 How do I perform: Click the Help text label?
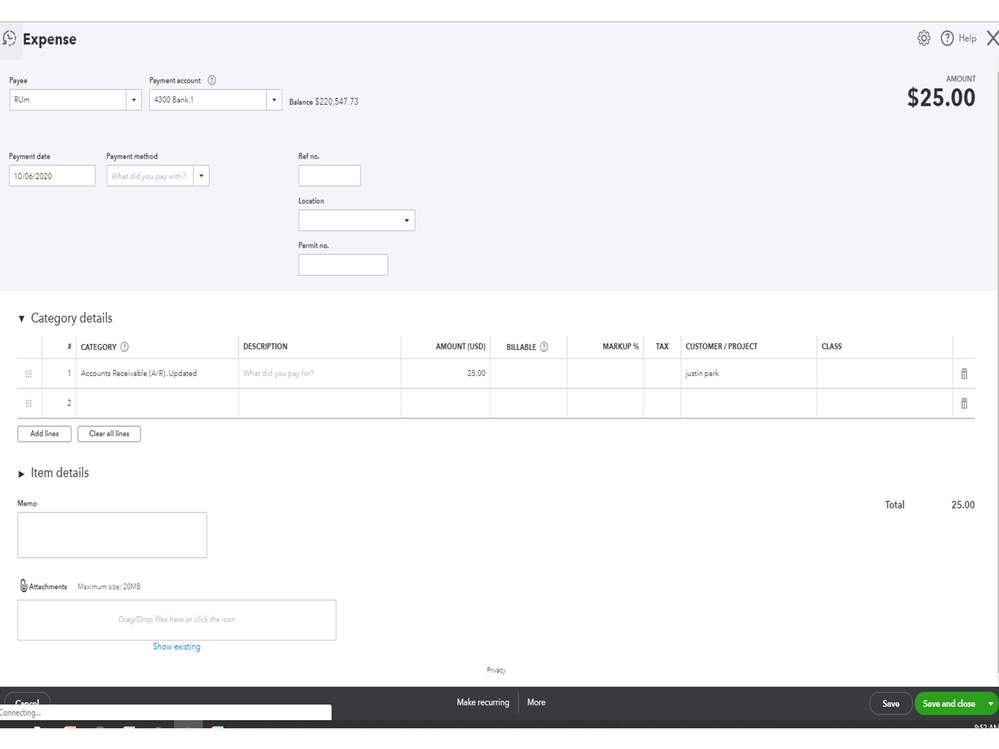coord(967,38)
